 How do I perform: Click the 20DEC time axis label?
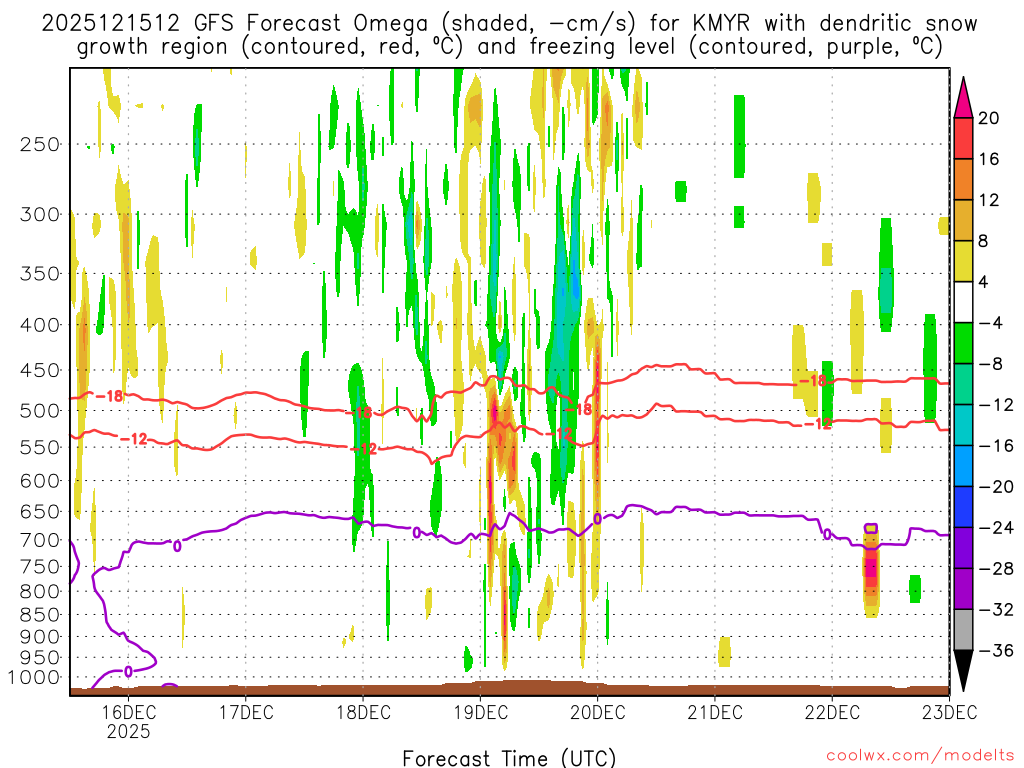tap(598, 712)
